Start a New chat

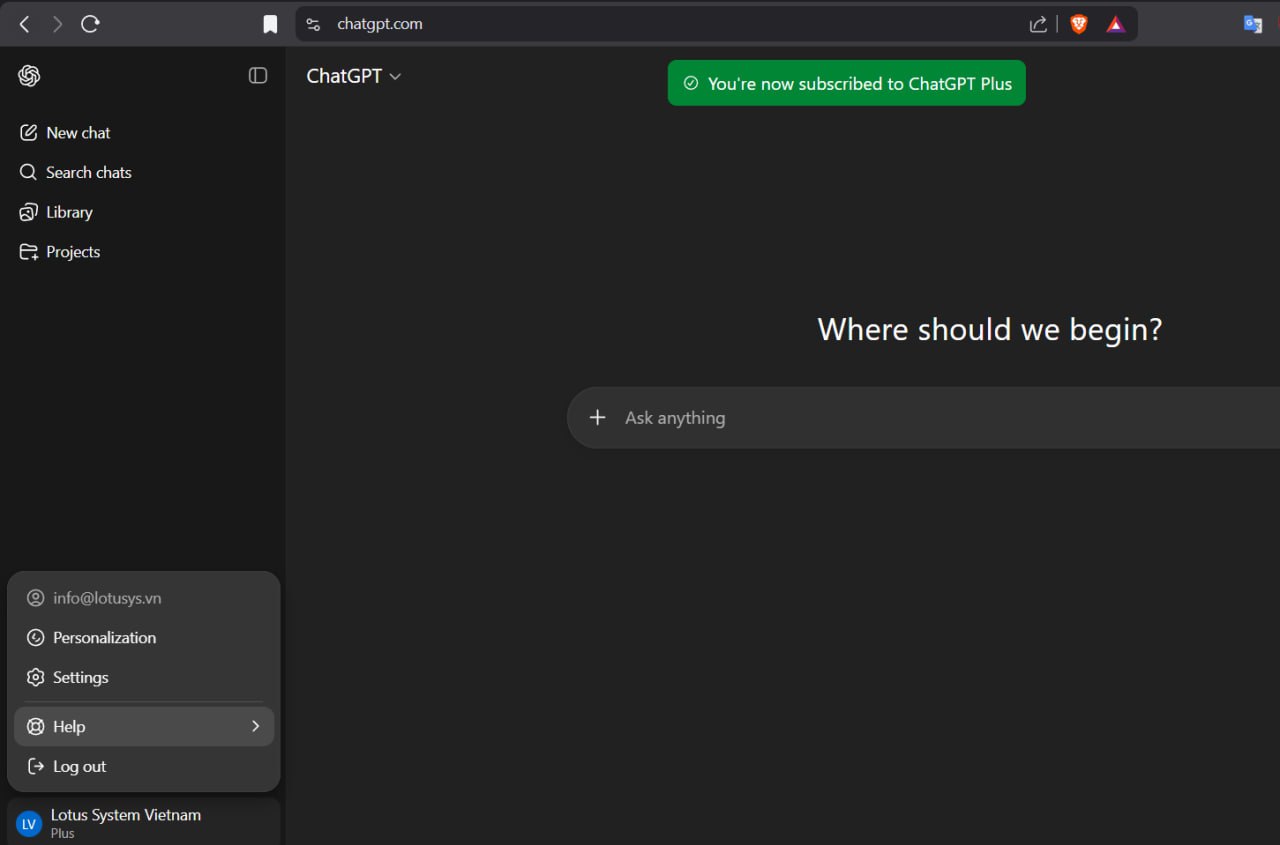pos(78,133)
